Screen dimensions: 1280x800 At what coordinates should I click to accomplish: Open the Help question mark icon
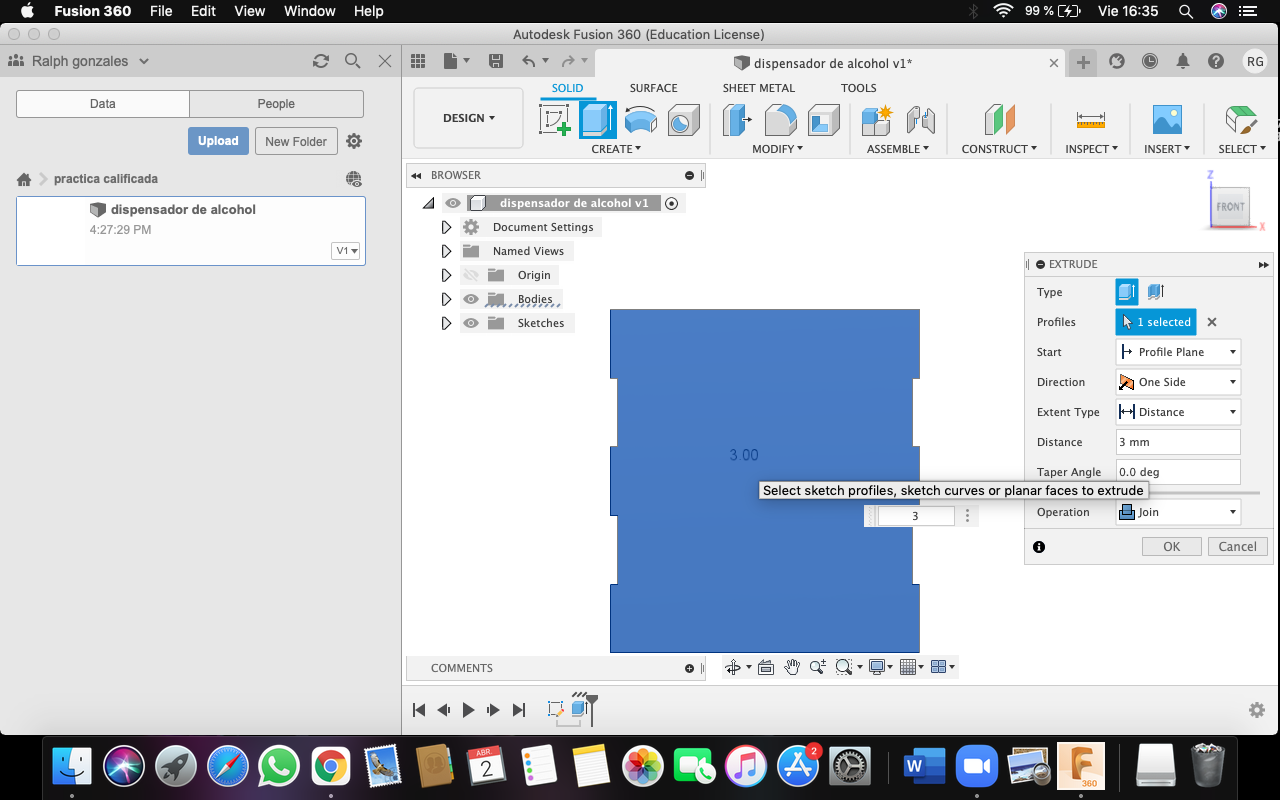tap(1216, 61)
